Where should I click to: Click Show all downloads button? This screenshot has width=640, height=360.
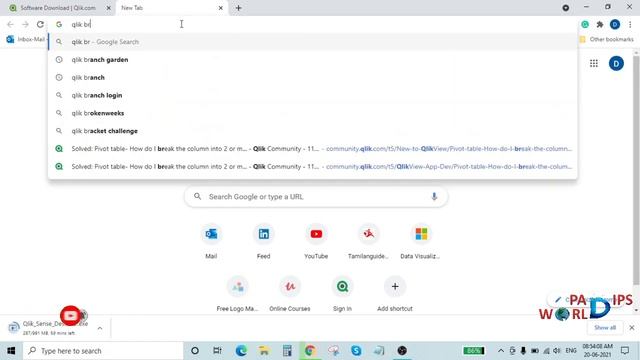[605, 327]
